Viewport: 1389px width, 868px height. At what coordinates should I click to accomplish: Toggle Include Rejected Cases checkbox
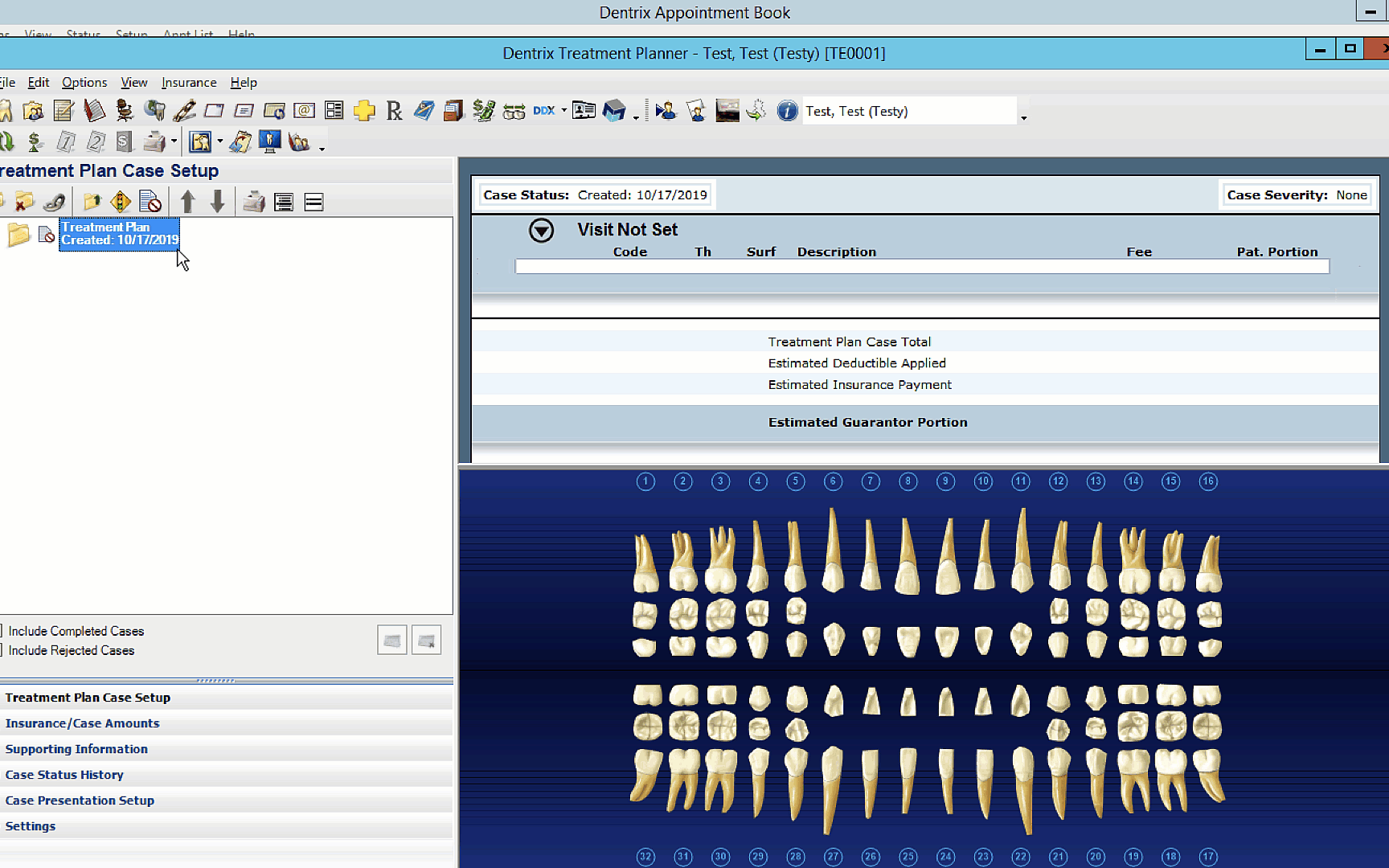[2, 650]
